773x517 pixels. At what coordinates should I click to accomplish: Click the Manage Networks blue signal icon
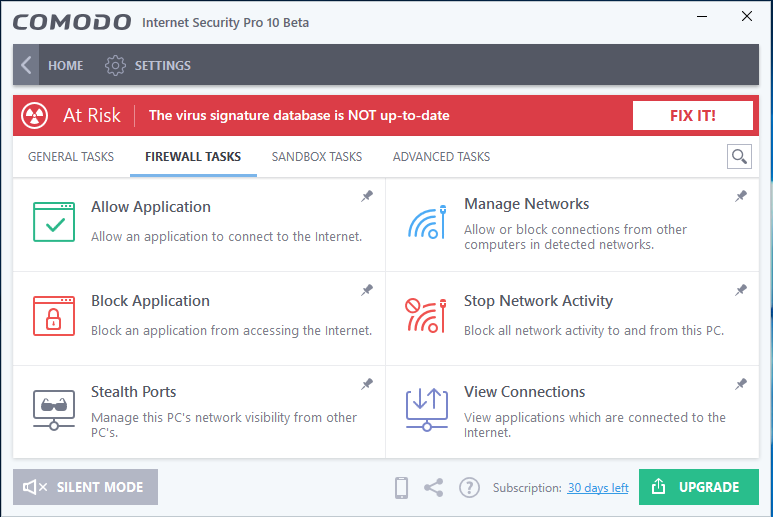tap(427, 221)
